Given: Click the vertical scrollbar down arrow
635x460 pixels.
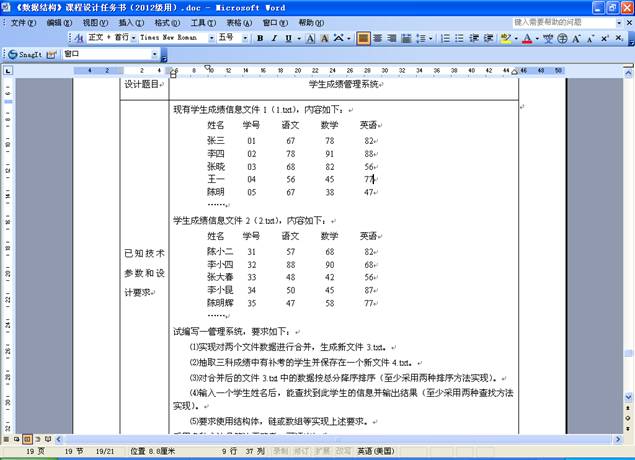Looking at the screenshot, I should pyautogui.click(x=628, y=397).
